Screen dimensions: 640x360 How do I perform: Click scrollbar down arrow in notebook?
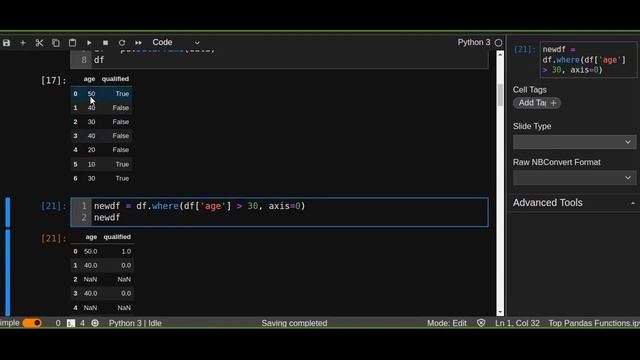click(500, 312)
